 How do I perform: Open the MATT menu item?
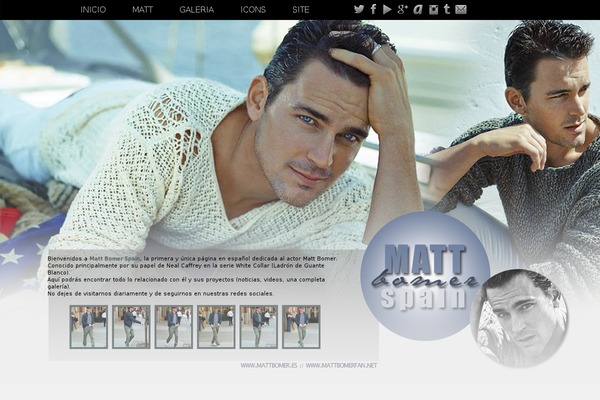click(142, 10)
